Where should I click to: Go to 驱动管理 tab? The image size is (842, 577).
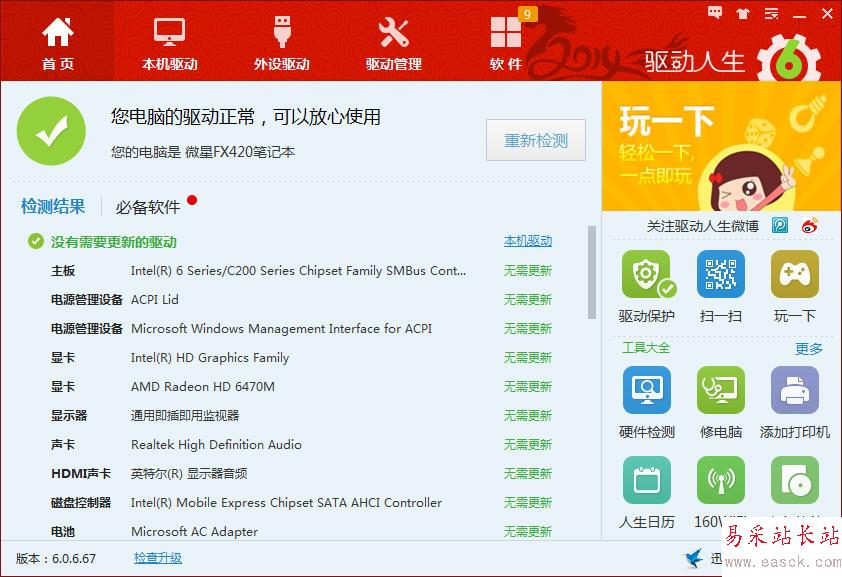click(393, 44)
